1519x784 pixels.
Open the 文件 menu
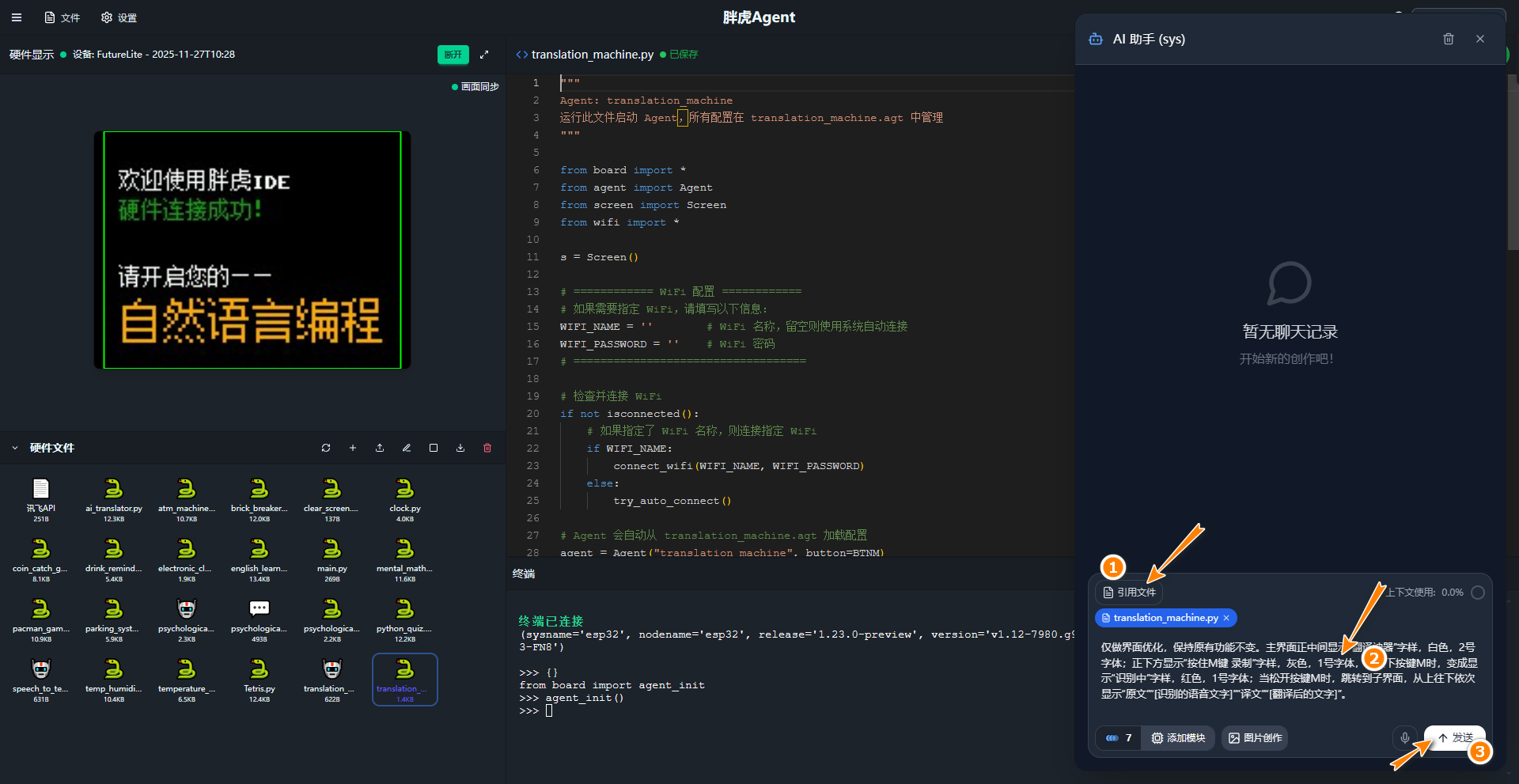[x=63, y=17]
